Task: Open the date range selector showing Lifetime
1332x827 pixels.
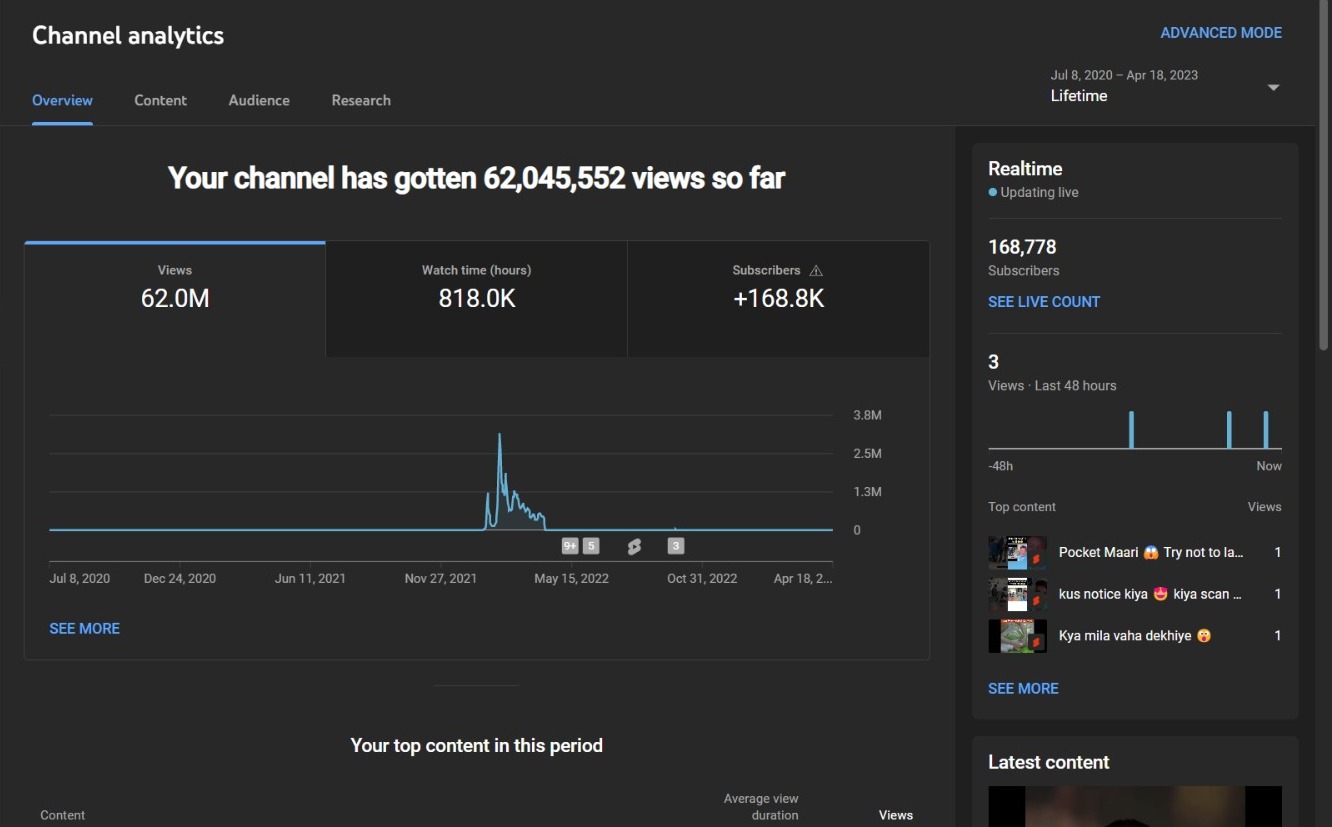Action: (x=1165, y=86)
